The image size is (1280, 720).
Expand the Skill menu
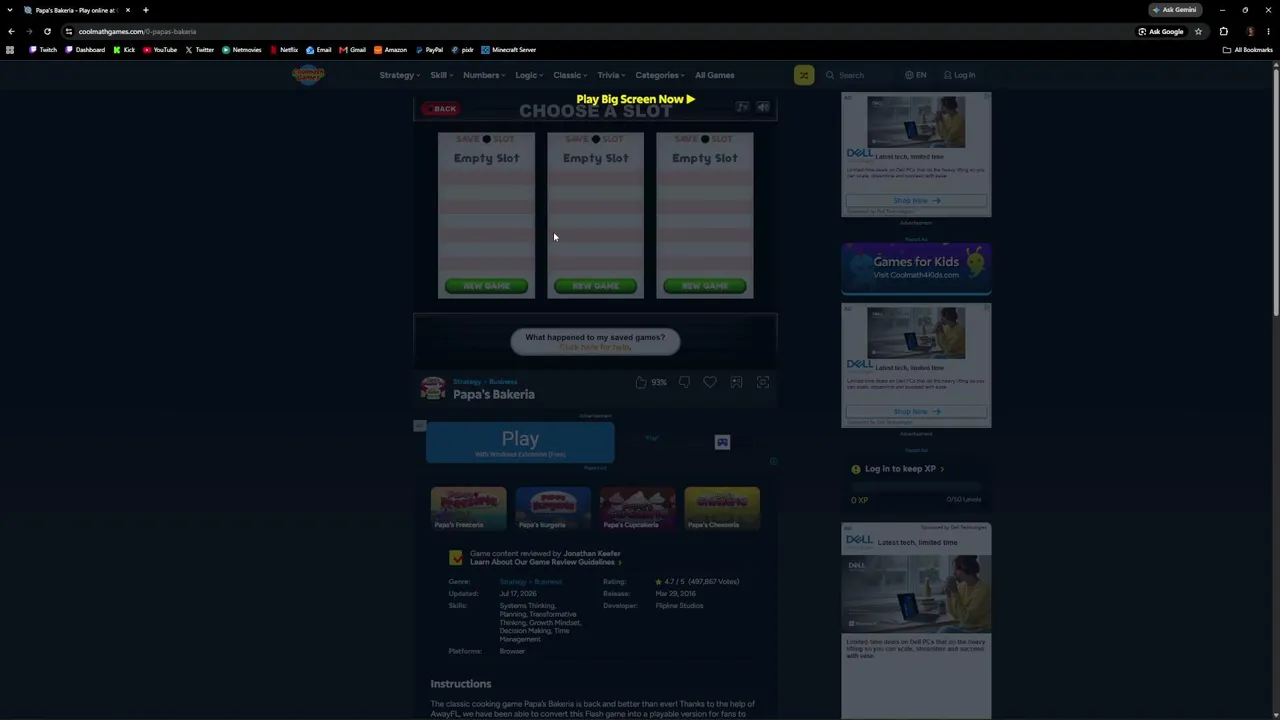click(442, 75)
